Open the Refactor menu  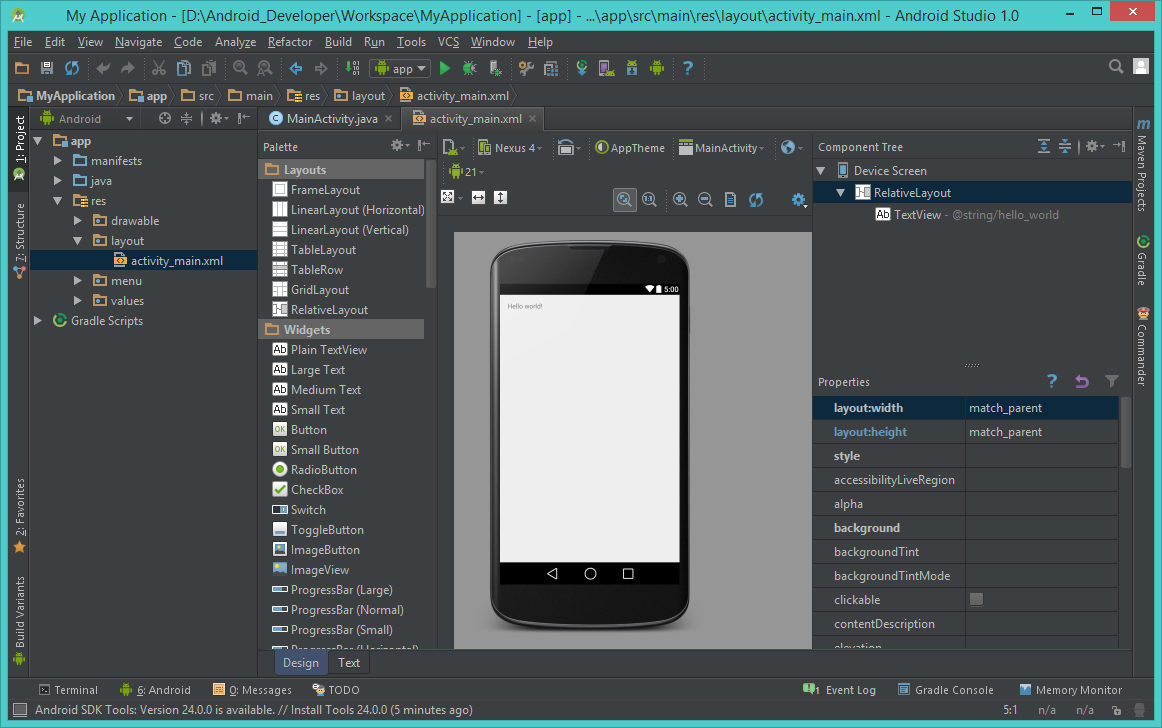289,42
